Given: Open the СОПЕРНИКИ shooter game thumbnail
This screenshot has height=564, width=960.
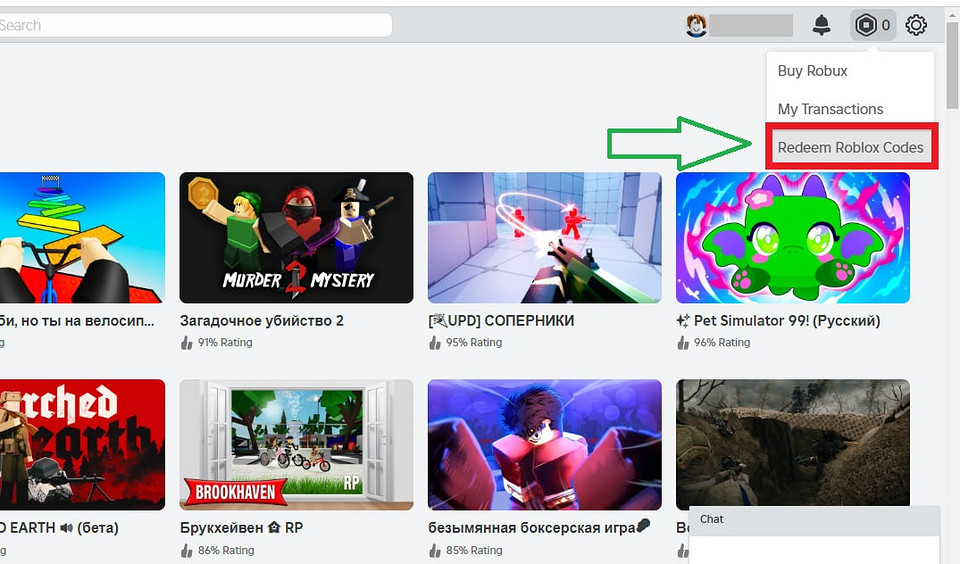Looking at the screenshot, I should 544,237.
